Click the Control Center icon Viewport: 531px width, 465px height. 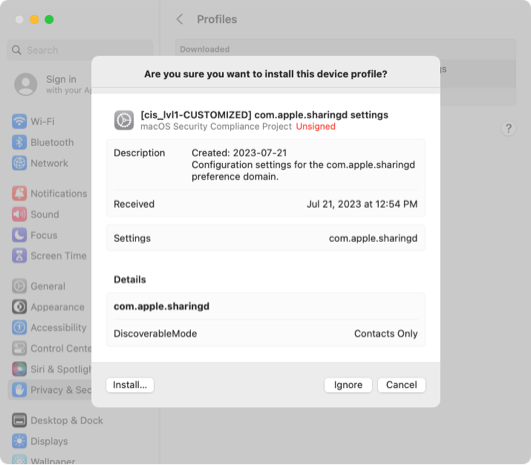point(19,348)
